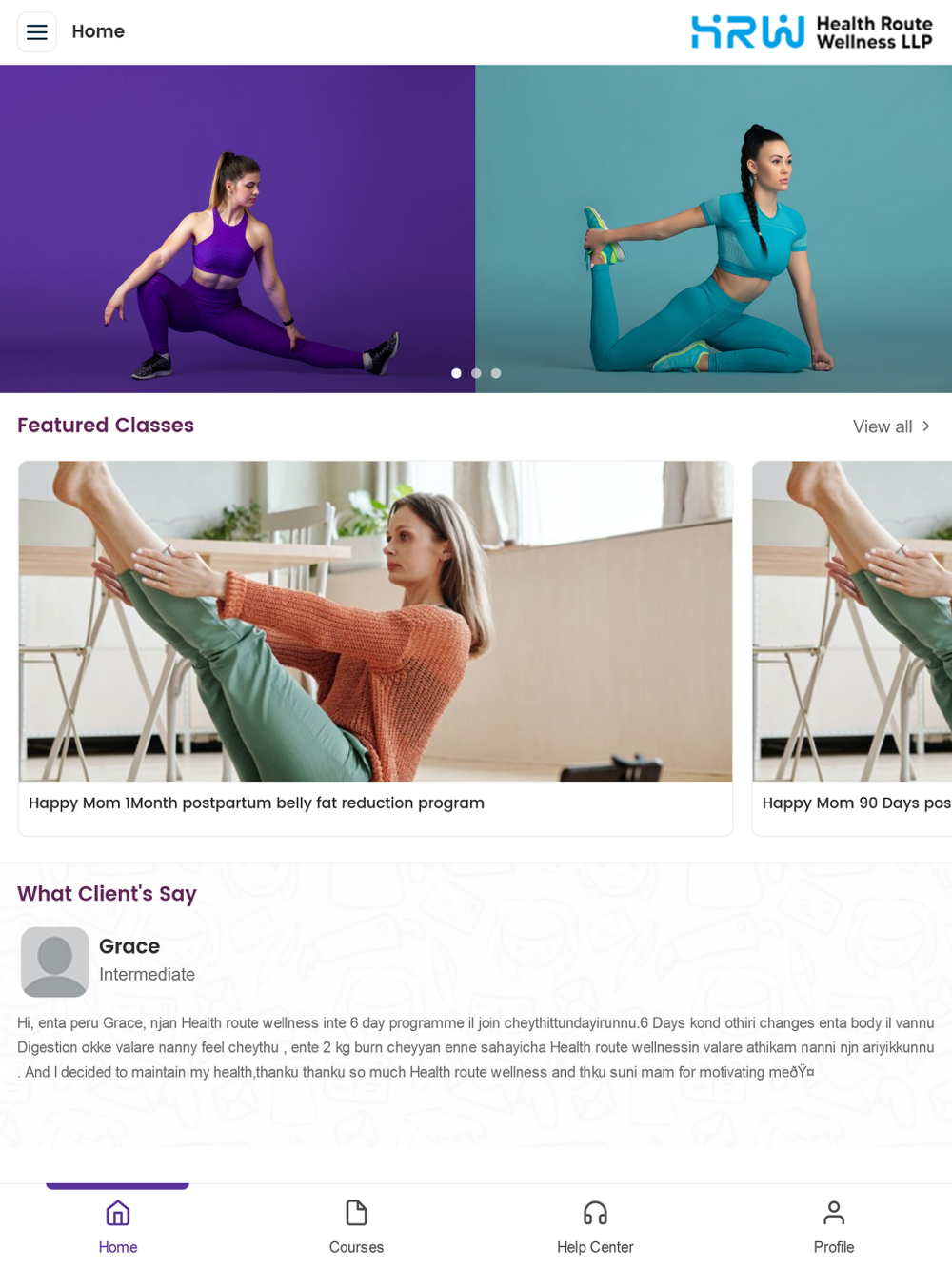Open the hamburger menu
The image size is (952, 1269).
pyautogui.click(x=37, y=32)
